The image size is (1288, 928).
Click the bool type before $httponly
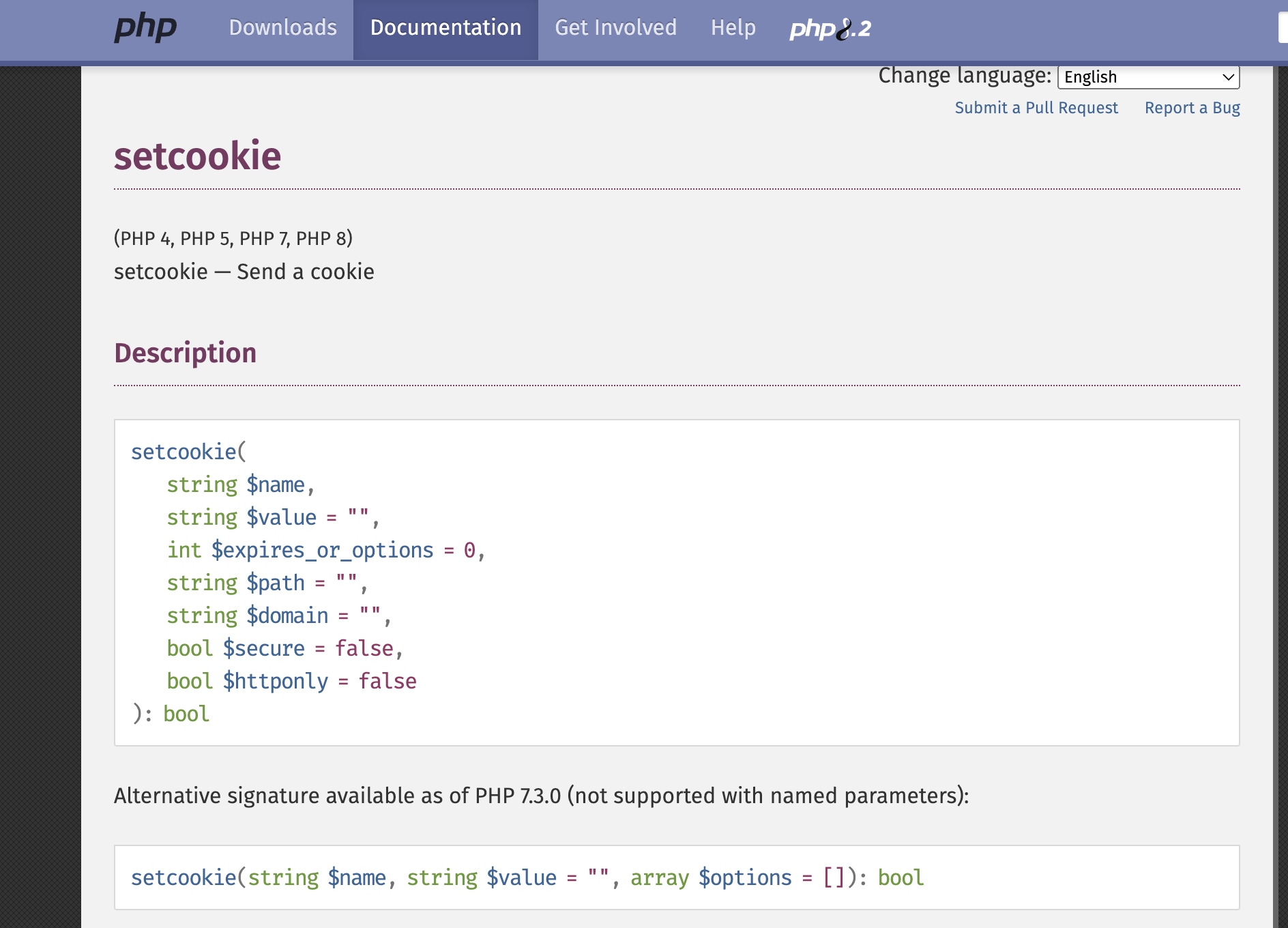click(x=190, y=681)
